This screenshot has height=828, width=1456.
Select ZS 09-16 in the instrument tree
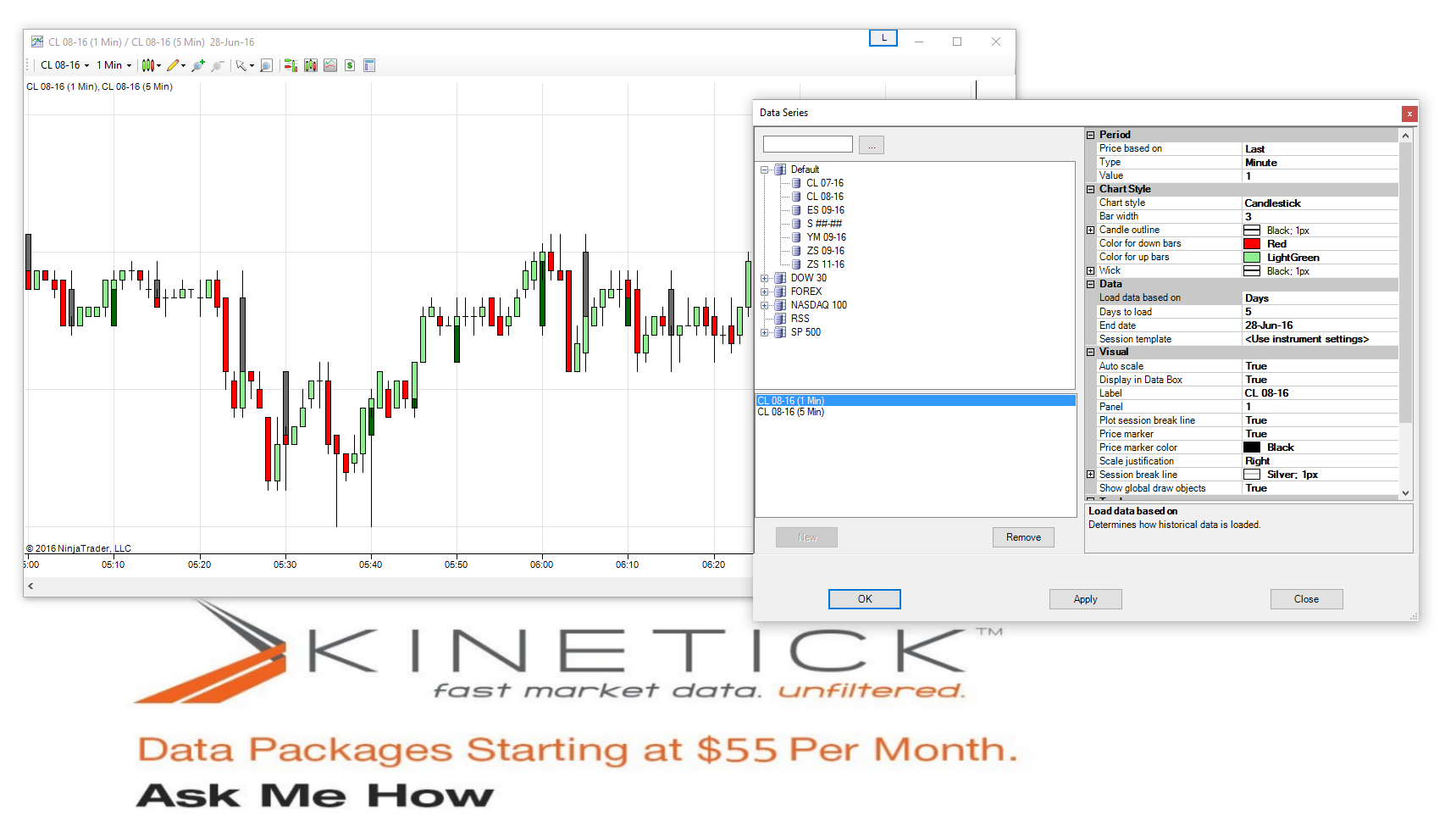coord(825,251)
